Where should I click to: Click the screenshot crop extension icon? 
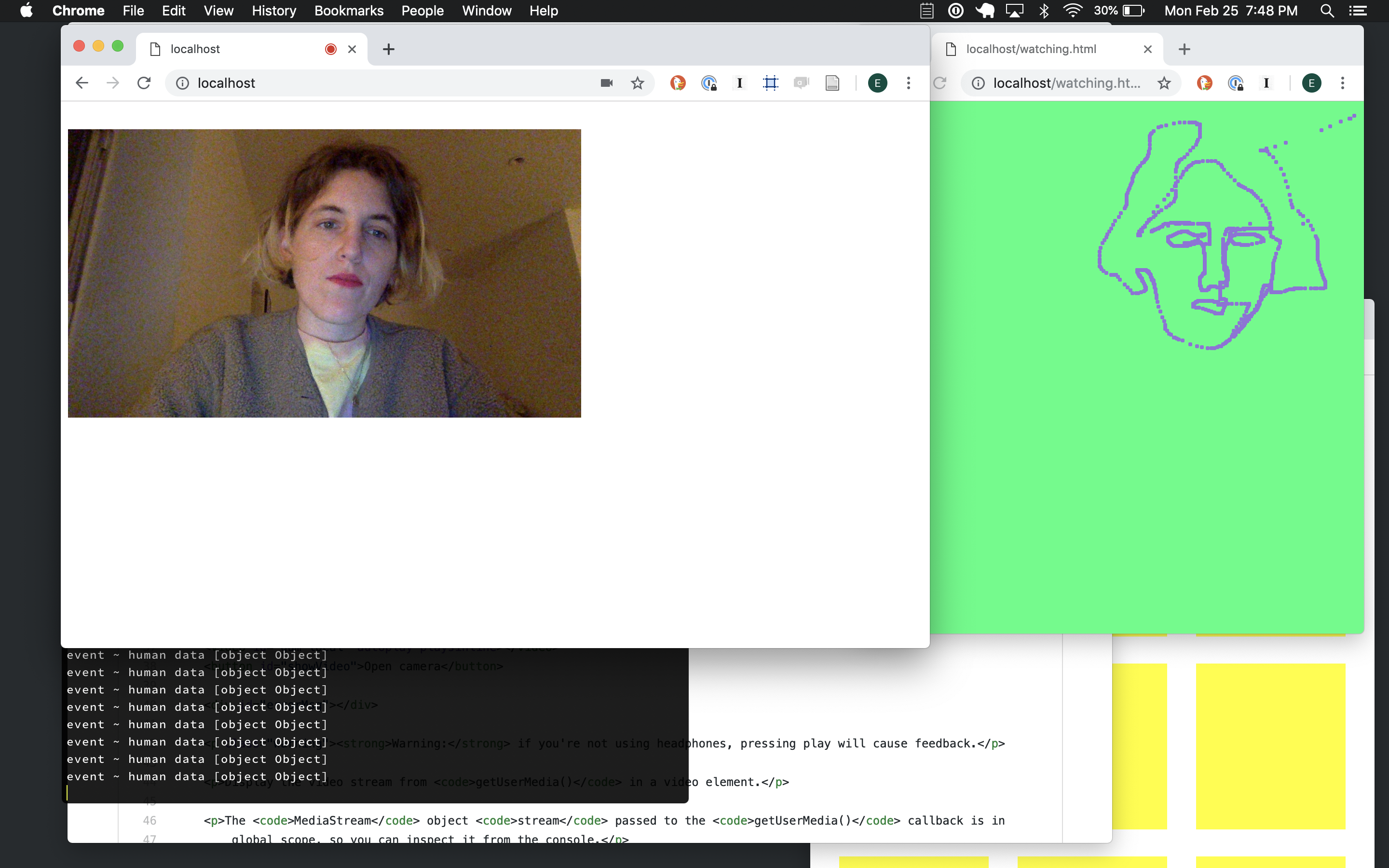[770, 83]
